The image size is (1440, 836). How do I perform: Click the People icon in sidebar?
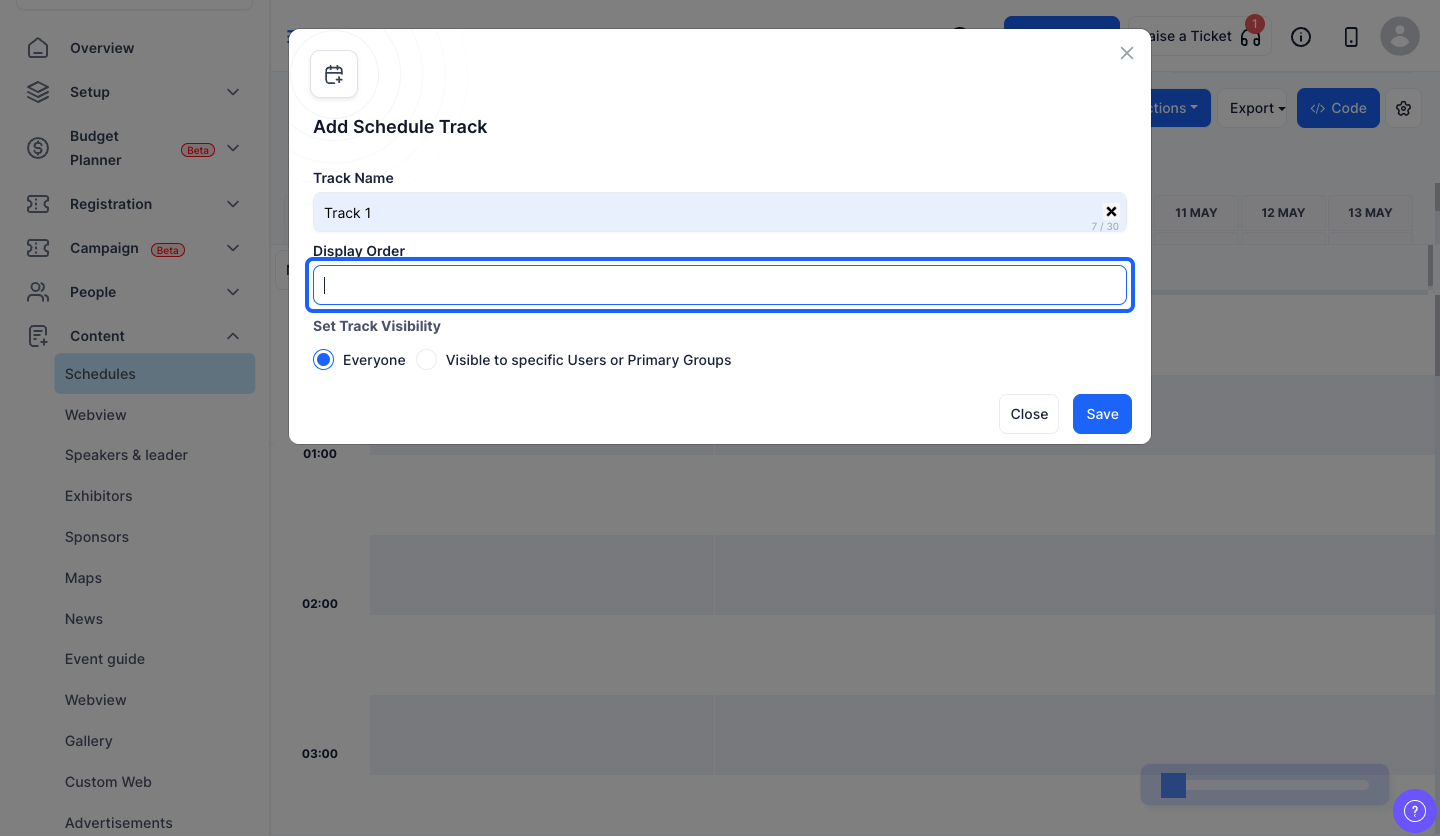click(38, 292)
